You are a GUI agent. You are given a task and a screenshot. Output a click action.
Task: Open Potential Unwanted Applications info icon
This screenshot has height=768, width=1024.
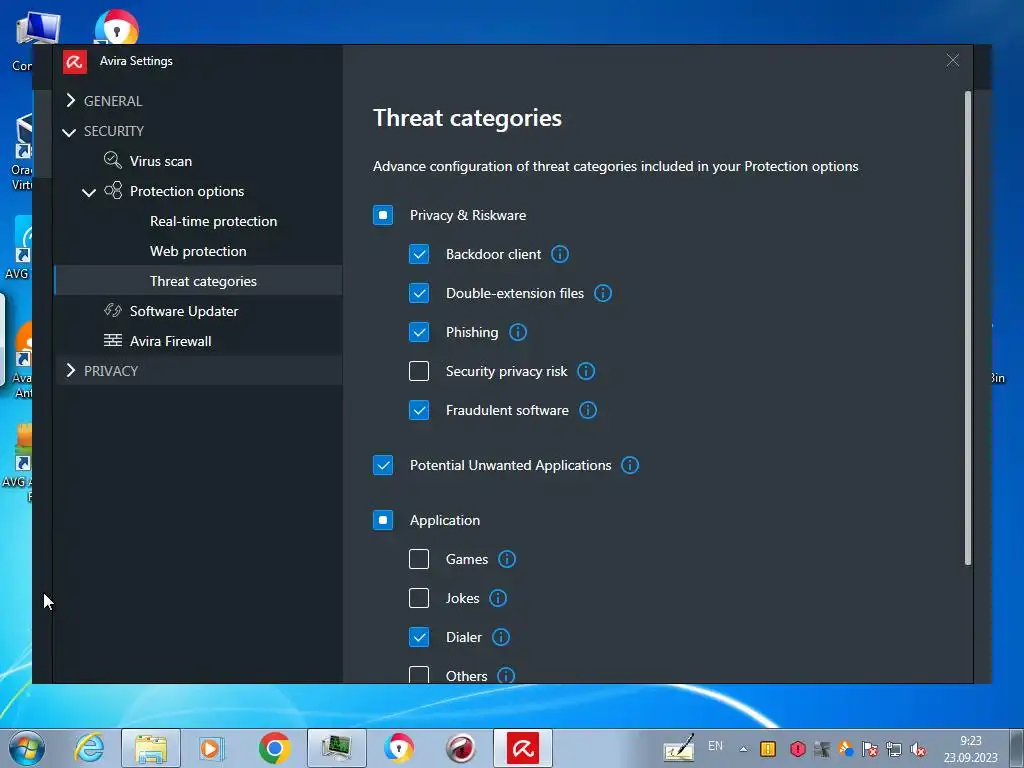coord(630,465)
